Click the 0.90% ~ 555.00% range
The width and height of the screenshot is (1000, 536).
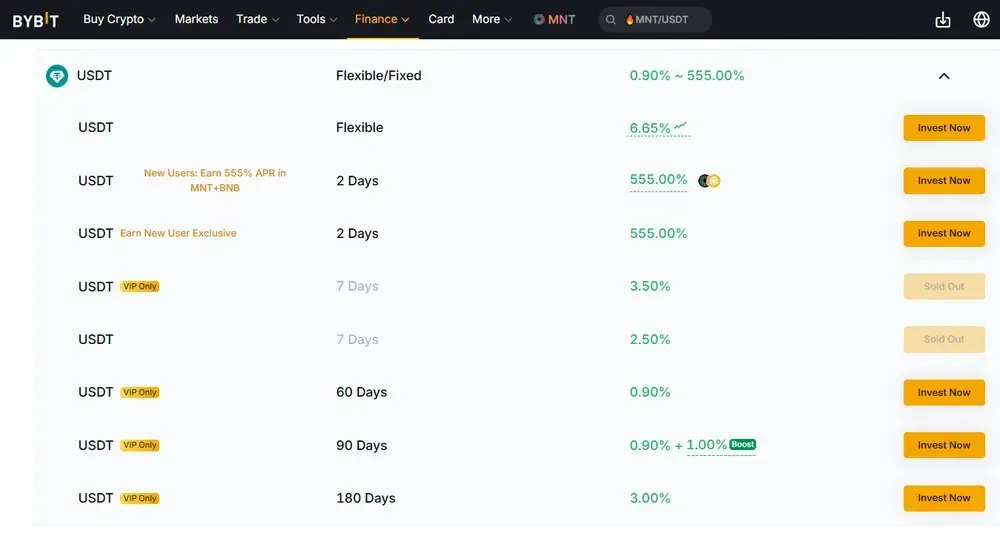[687, 76]
